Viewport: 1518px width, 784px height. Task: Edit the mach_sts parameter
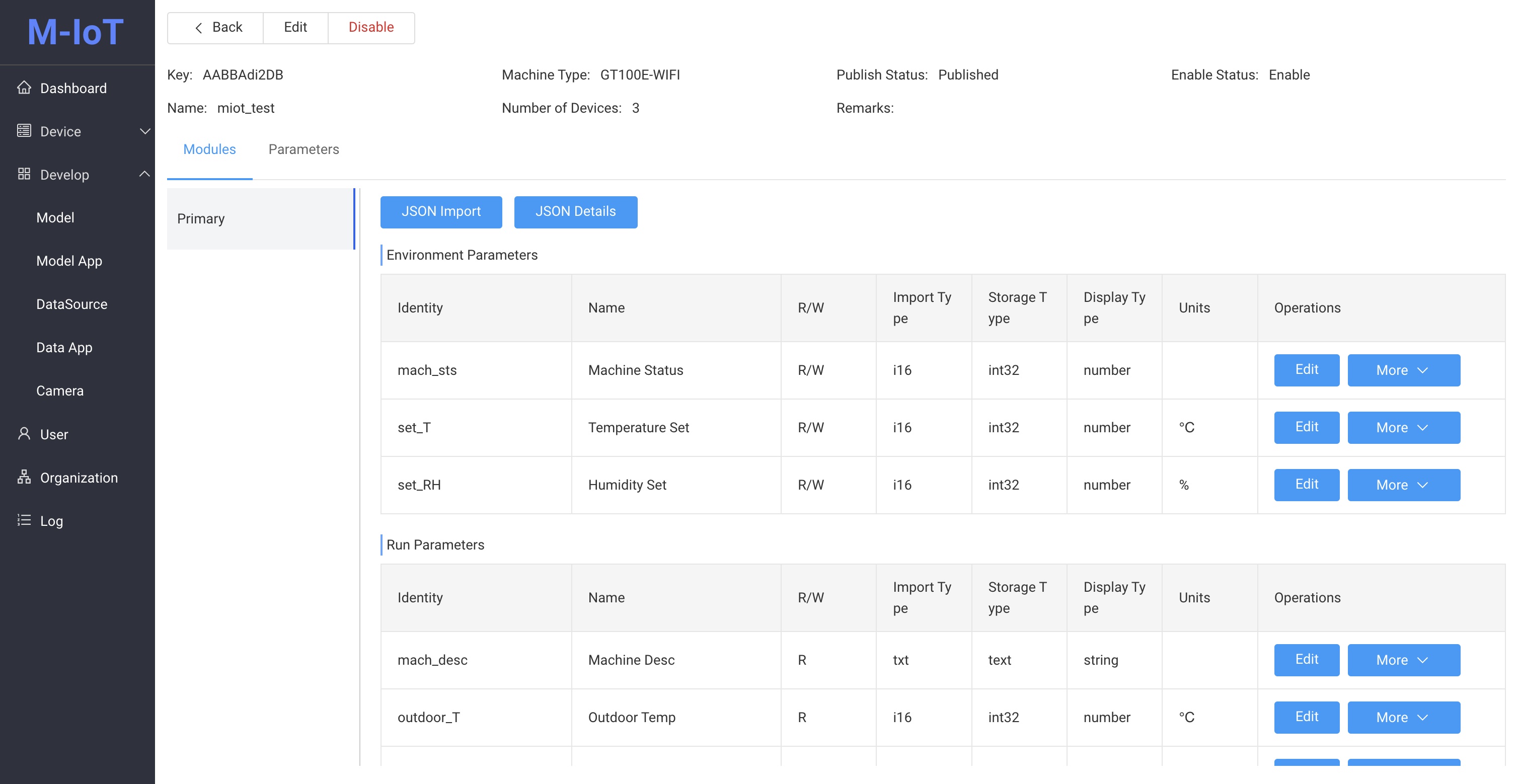1307,370
